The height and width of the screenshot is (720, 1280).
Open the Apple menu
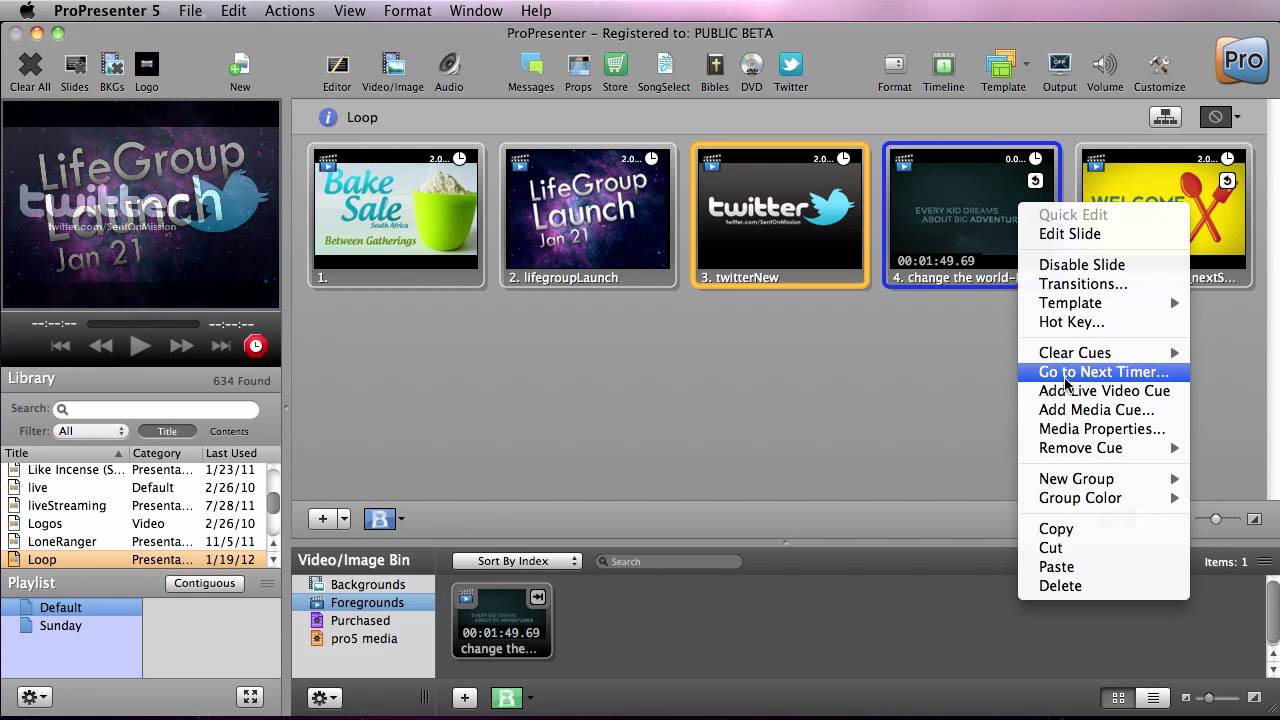[27, 11]
